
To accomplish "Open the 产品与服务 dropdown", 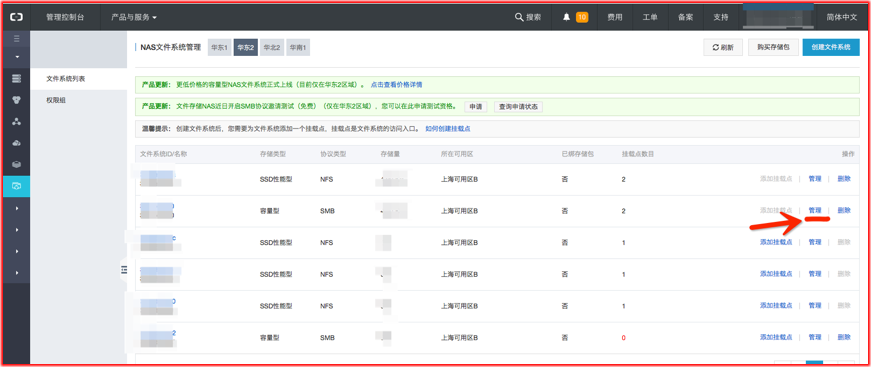I will (134, 17).
